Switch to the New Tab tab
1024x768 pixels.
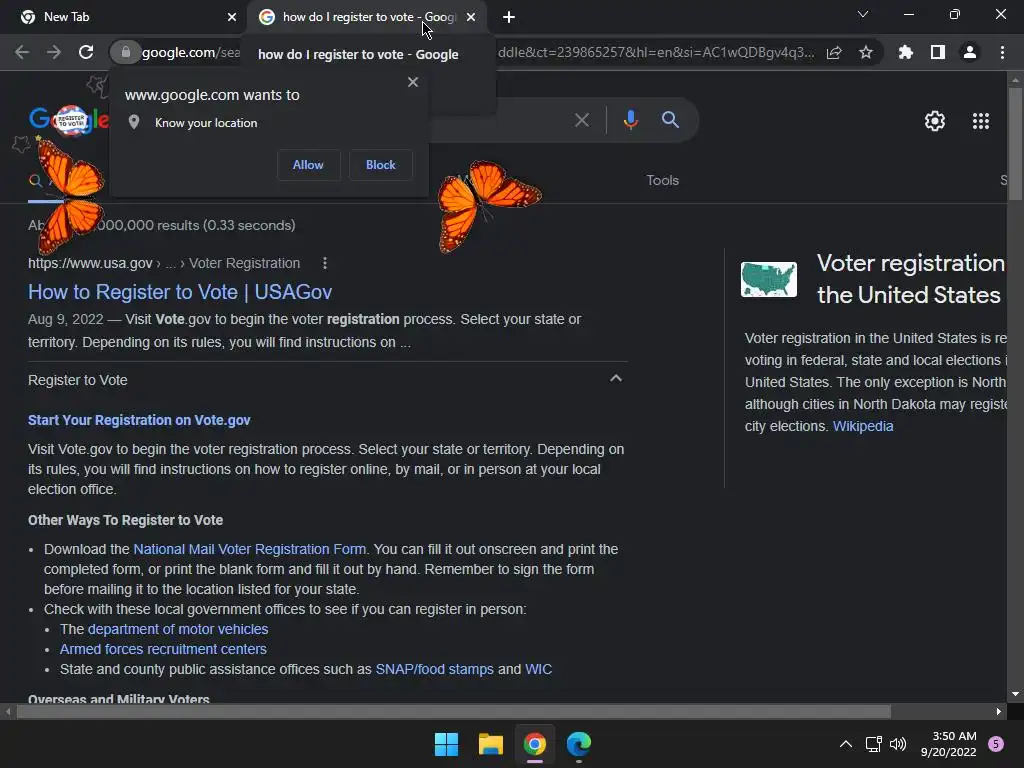(124, 17)
